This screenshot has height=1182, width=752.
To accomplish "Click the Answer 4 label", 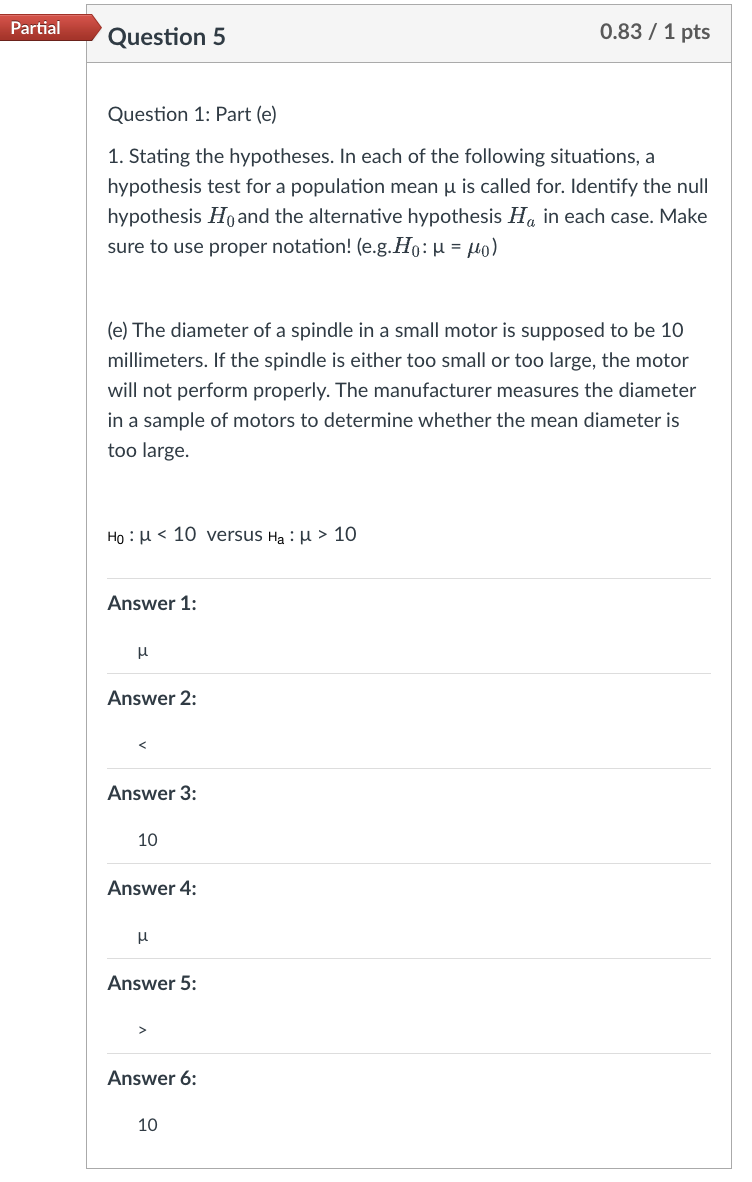I will (150, 888).
